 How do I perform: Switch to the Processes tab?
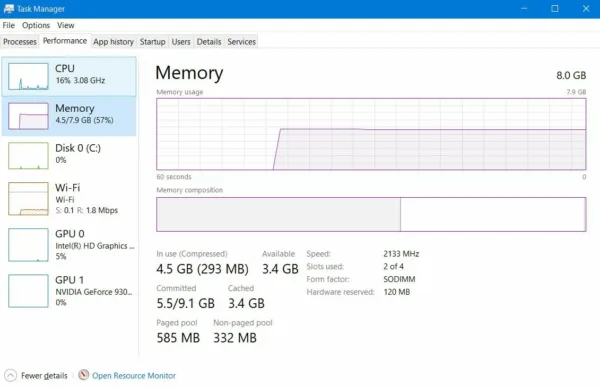[20, 42]
